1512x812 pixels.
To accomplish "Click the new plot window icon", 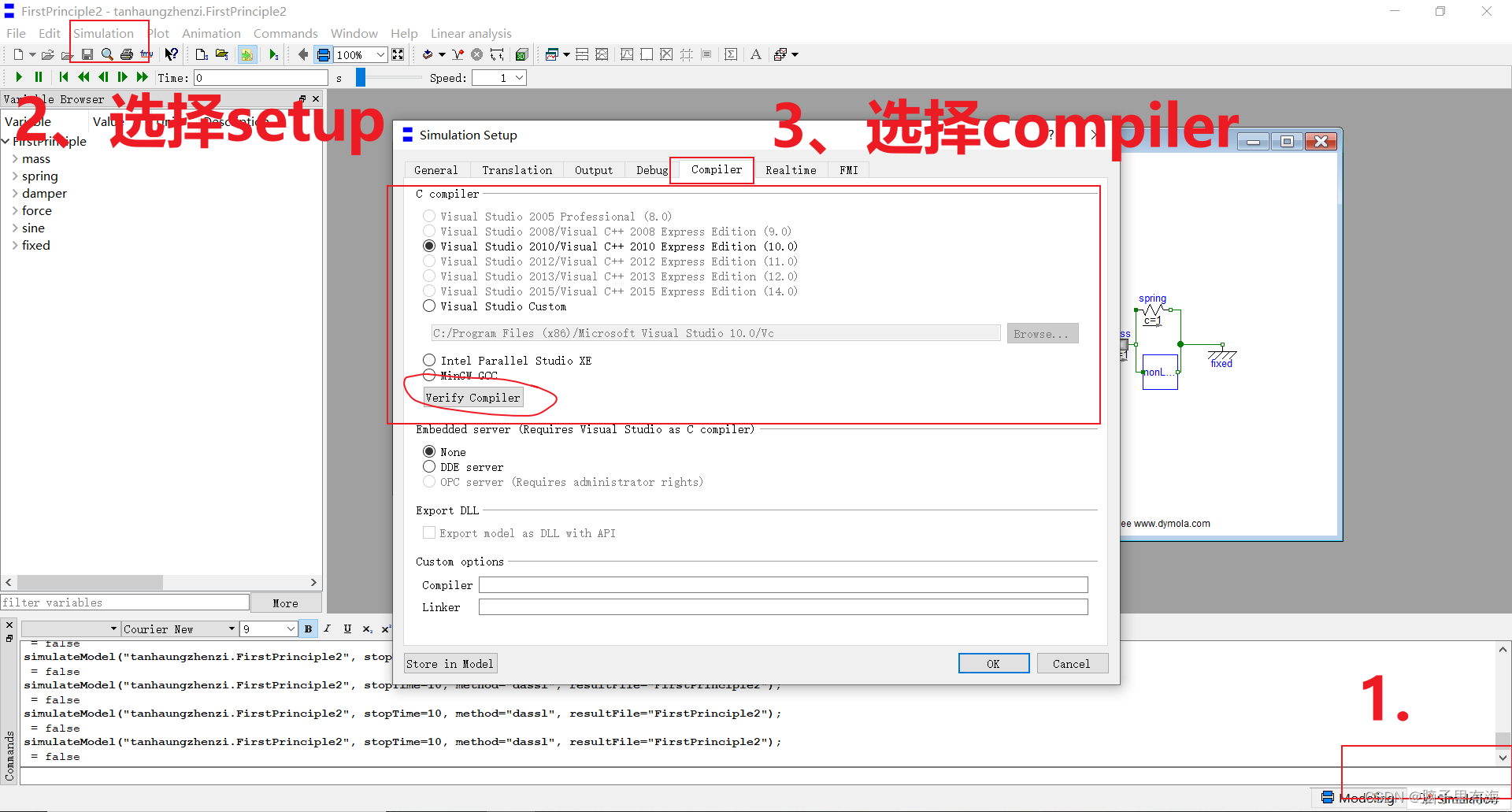I will click(x=552, y=54).
